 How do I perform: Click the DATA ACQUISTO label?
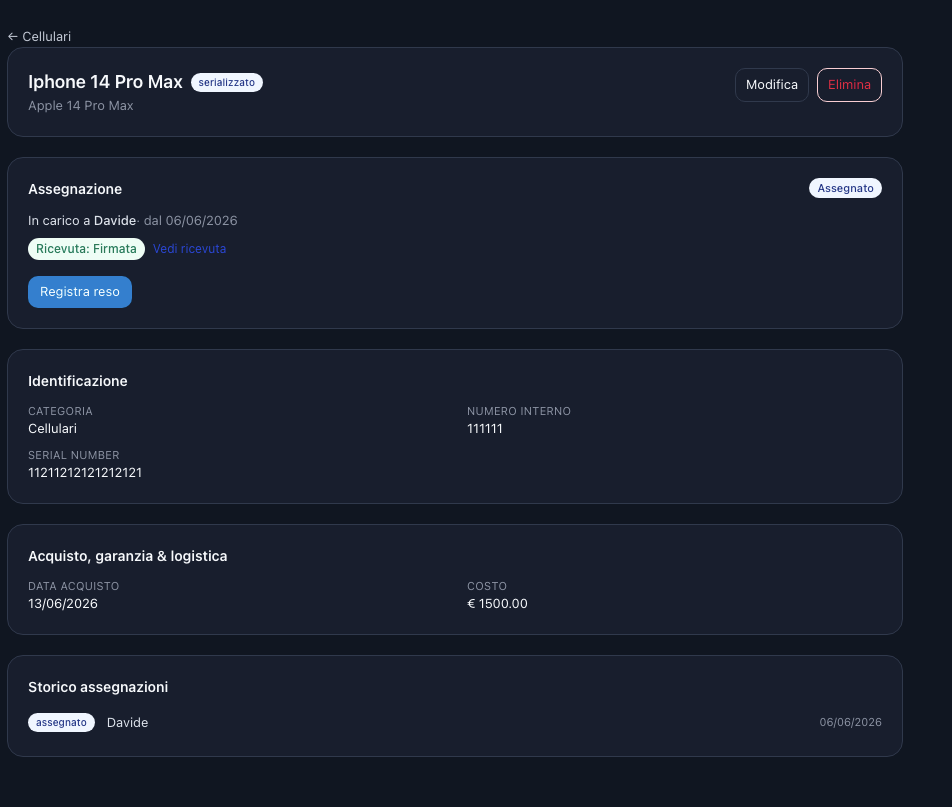coord(73,587)
